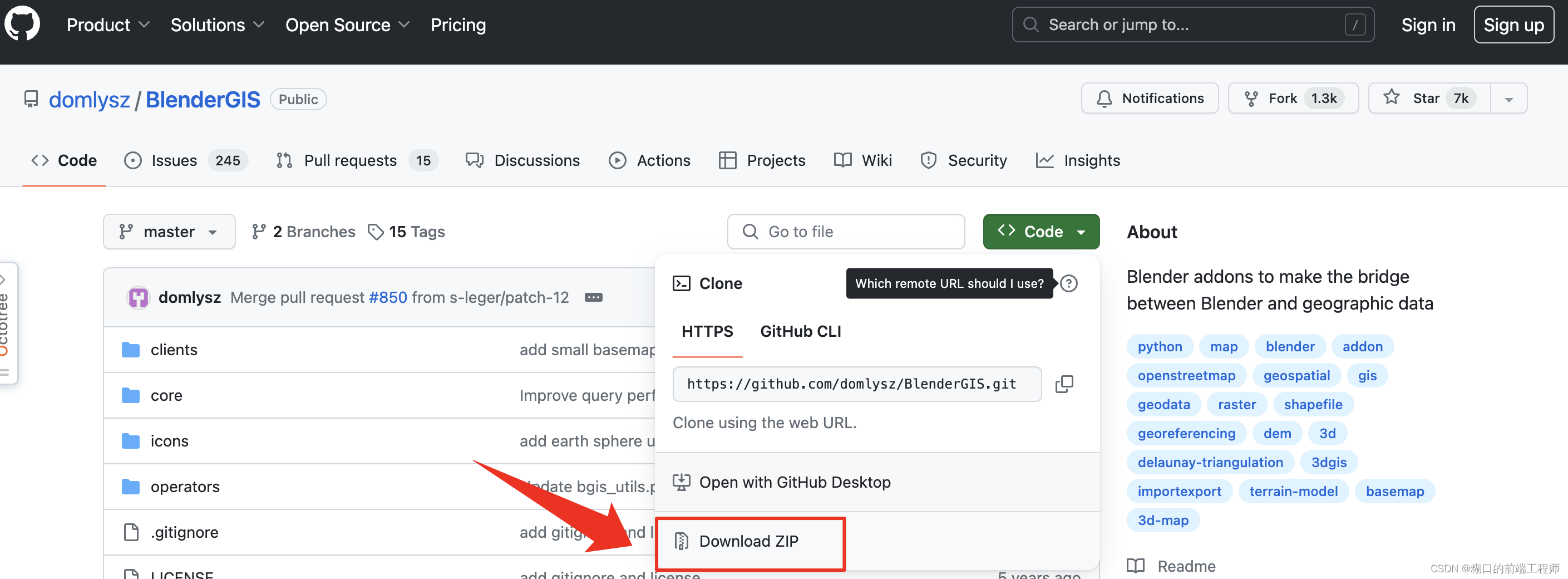Click the Sign up button
Image resolution: width=1568 pixels, height=579 pixels.
tap(1513, 25)
